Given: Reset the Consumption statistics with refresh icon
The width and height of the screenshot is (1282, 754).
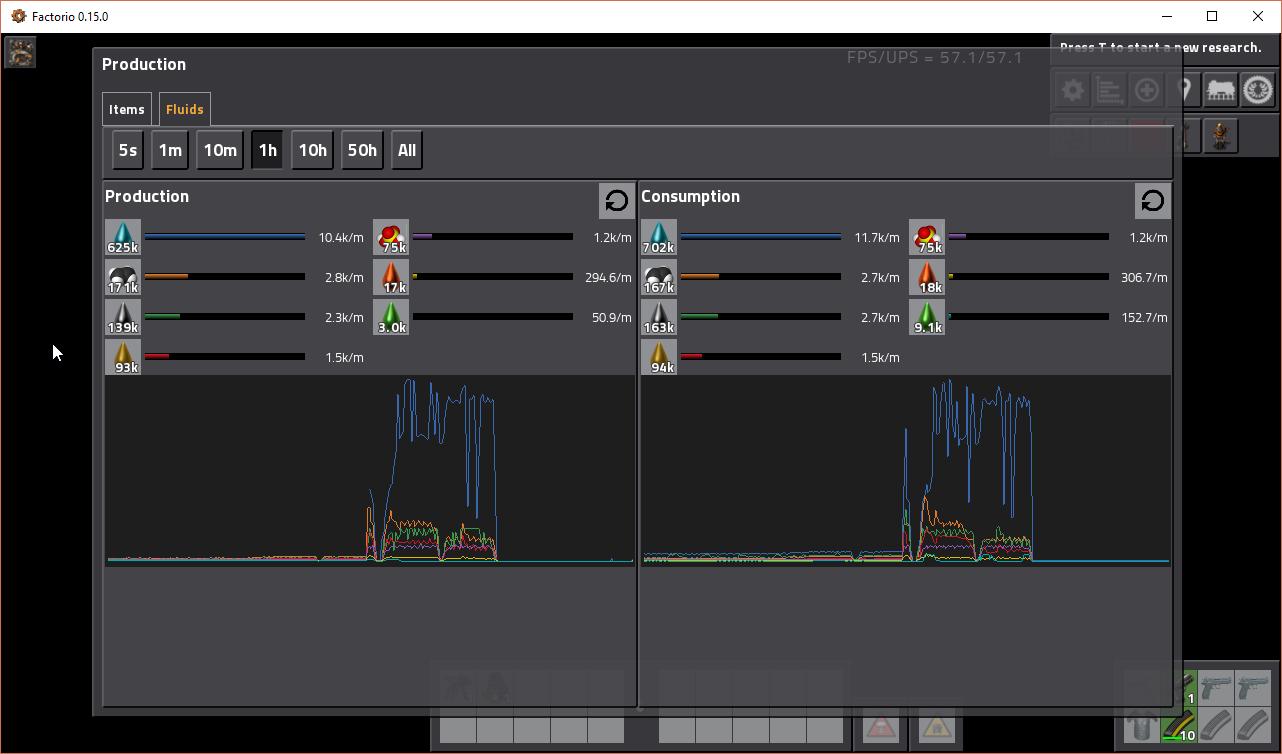Looking at the screenshot, I should pos(1153,201).
